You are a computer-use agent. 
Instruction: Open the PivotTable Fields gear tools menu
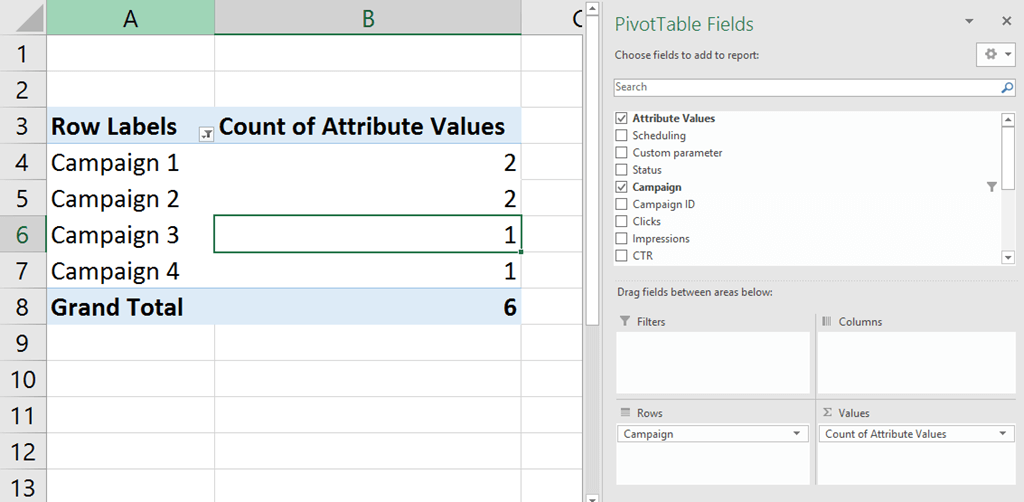click(x=995, y=54)
